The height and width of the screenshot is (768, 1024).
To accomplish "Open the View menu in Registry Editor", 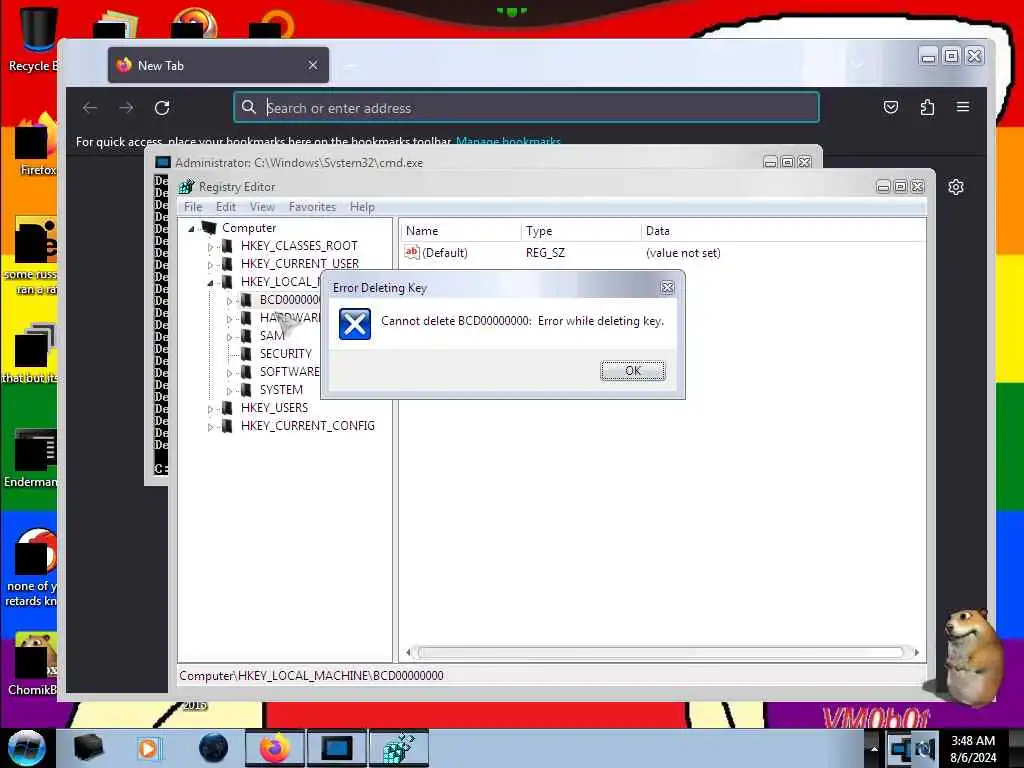I will [x=262, y=207].
